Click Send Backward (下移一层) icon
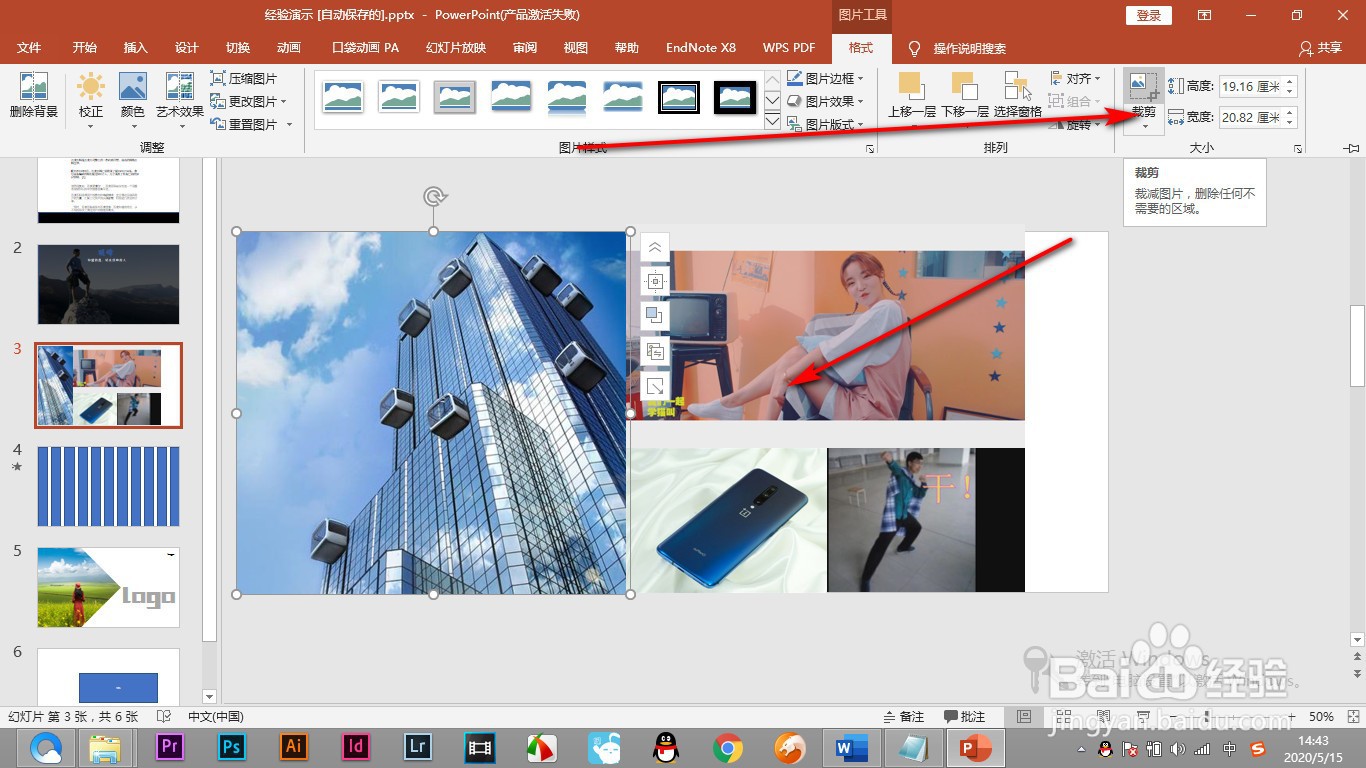1366x768 pixels. click(x=964, y=87)
